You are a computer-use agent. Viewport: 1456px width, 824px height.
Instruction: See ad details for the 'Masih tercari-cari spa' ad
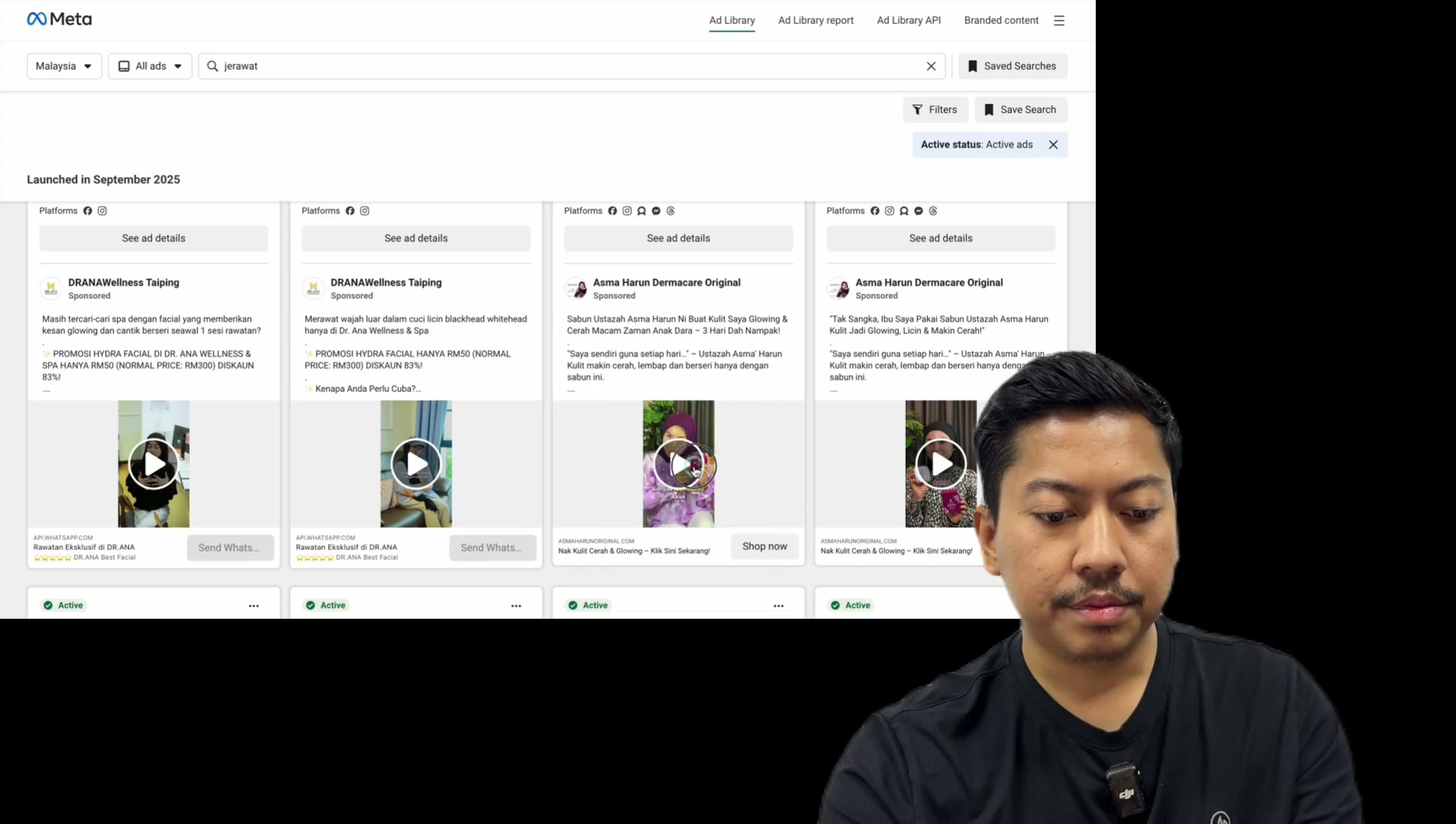[x=153, y=238]
